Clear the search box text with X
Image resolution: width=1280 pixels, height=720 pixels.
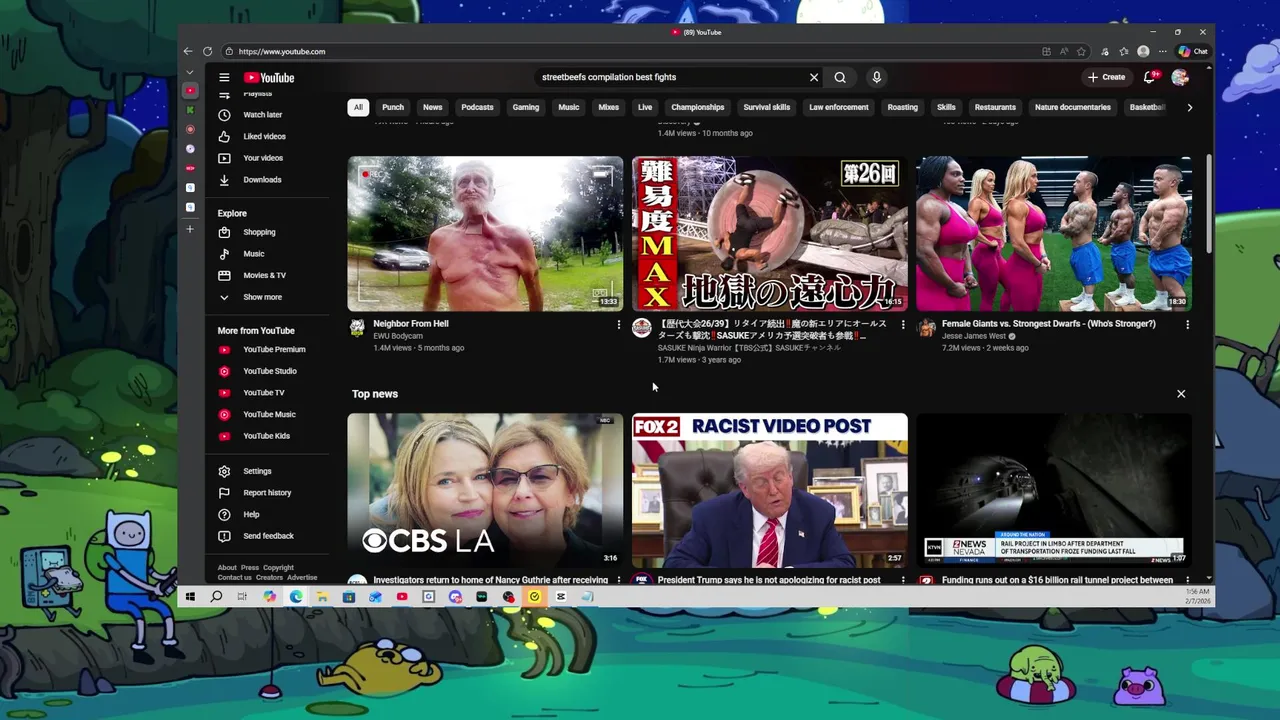pyautogui.click(x=814, y=77)
